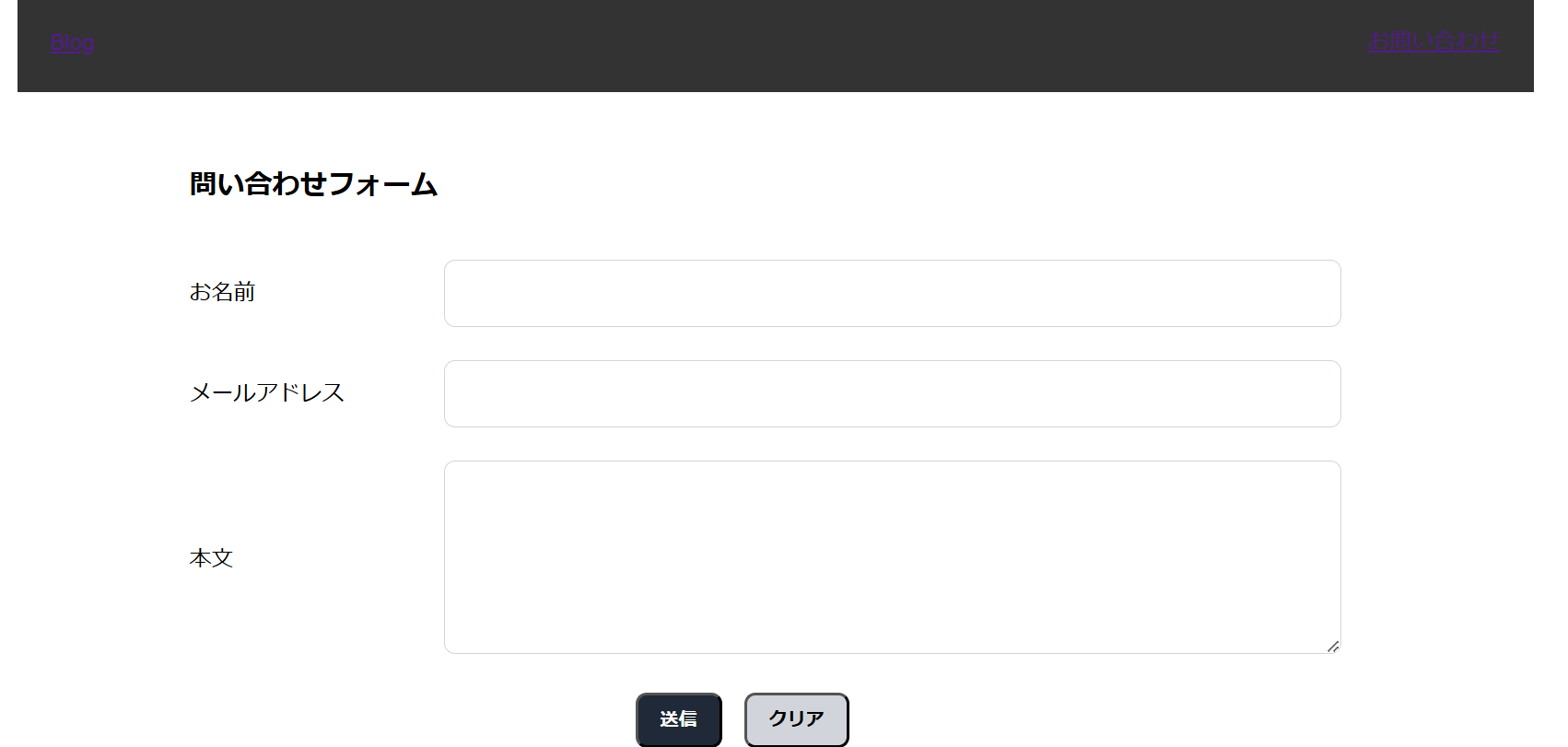The image size is (1568, 747).
Task: Submit the contact form with 送信
Action: pyautogui.click(x=678, y=718)
